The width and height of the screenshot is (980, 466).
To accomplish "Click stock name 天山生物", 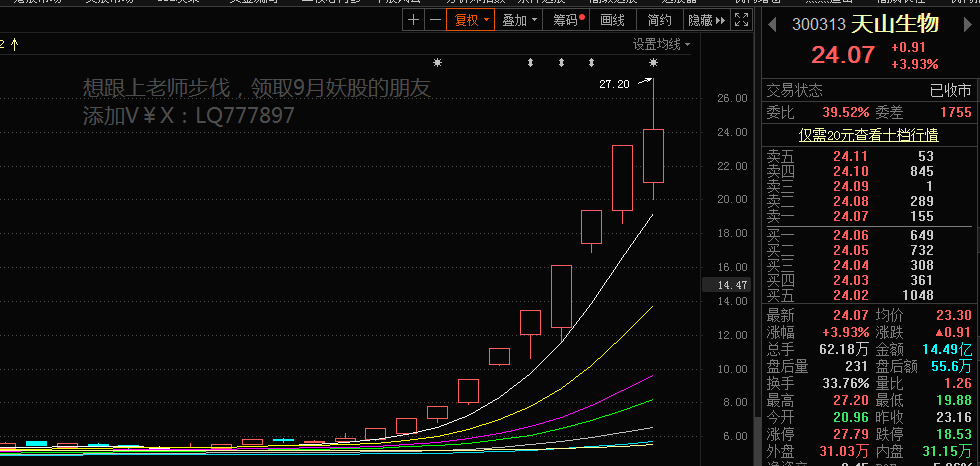I will 895,24.
